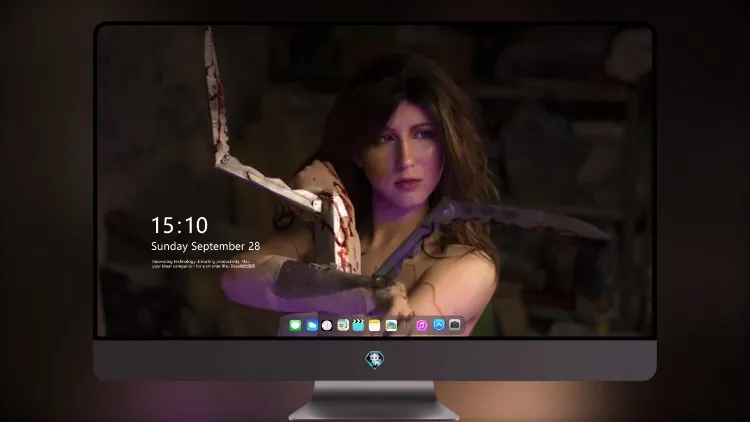The image size is (750, 422).
Task: Open the Camera app in dock
Action: (455, 325)
